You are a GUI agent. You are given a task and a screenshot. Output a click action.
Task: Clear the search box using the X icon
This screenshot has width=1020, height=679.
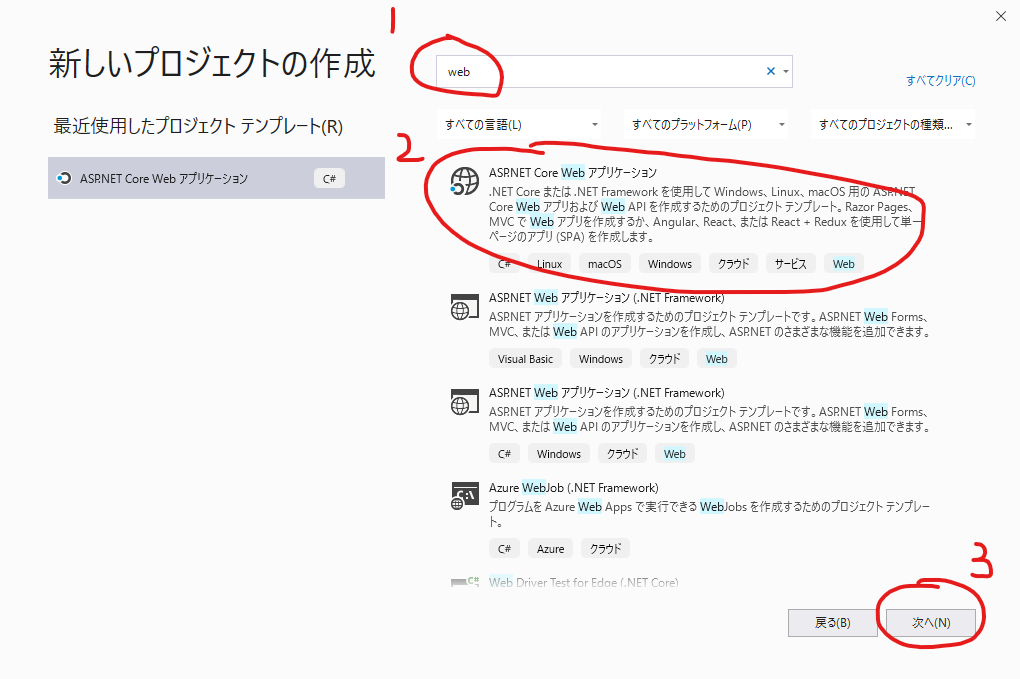[769, 71]
